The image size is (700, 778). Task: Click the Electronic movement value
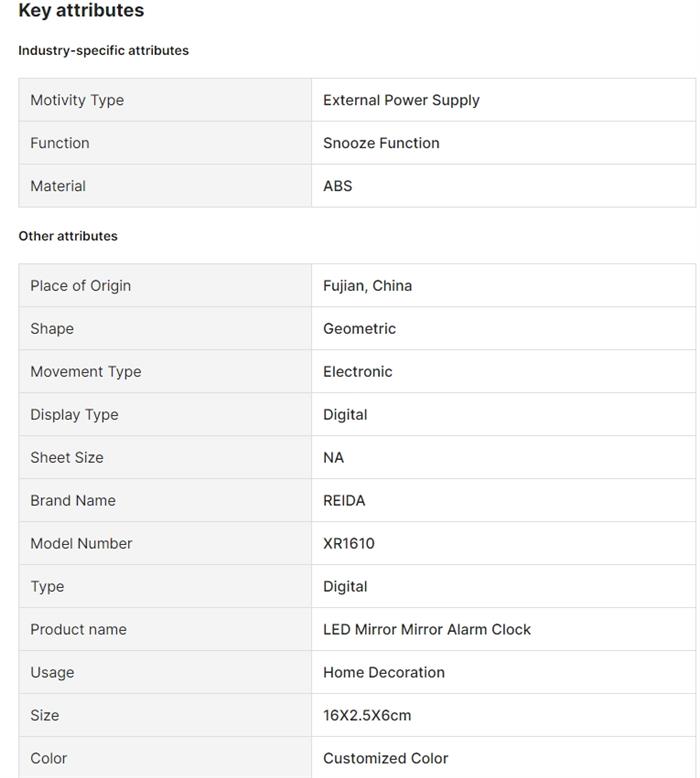(x=357, y=372)
